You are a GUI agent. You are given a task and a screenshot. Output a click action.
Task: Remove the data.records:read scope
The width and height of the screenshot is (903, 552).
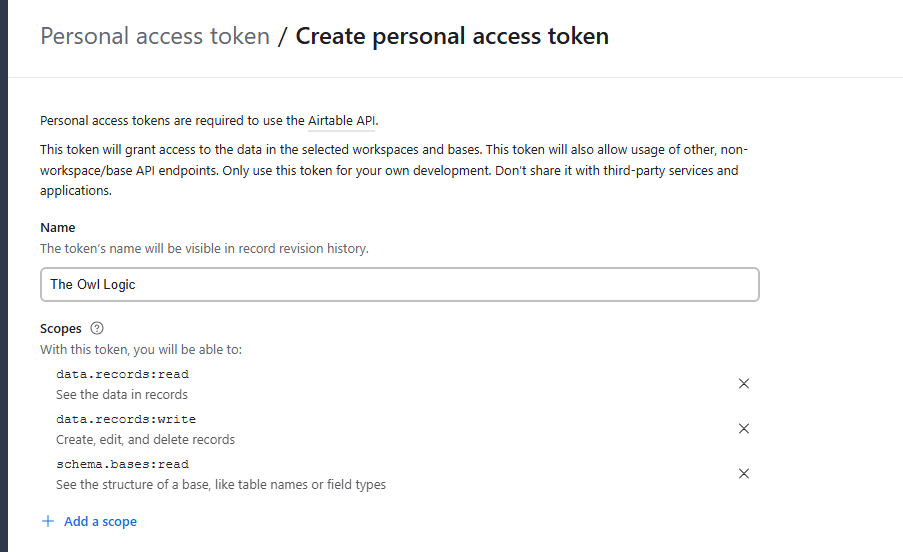pyautogui.click(x=743, y=384)
